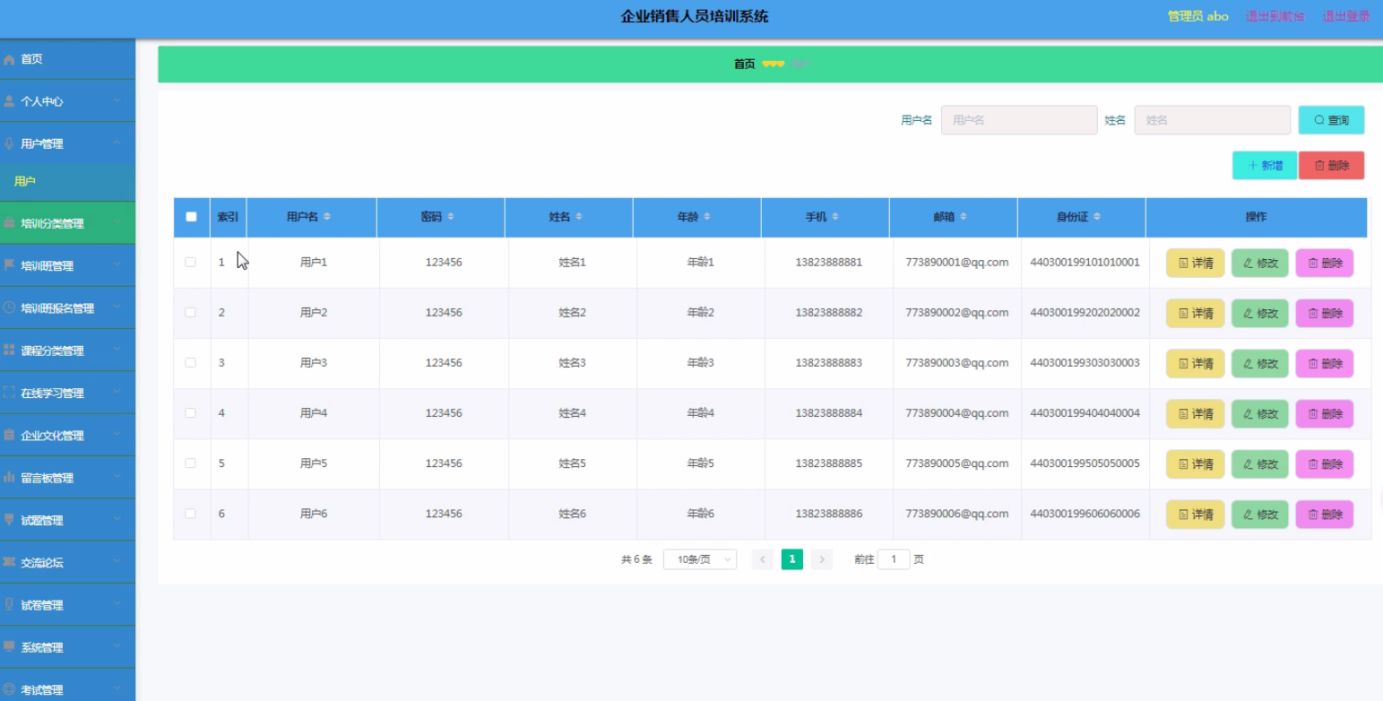Collapse 用户管理 sidebar chevron
The height and width of the screenshot is (701, 1383).
(x=118, y=144)
